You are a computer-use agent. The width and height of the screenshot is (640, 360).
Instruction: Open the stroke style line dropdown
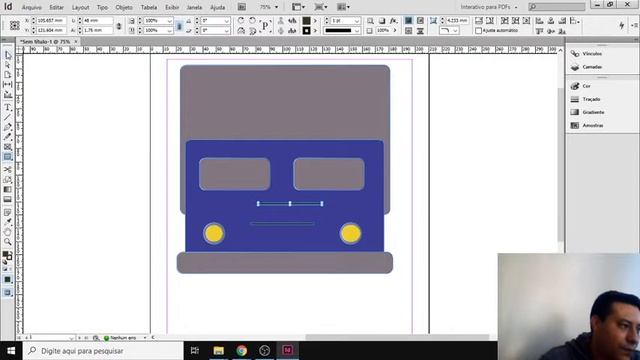pos(357,31)
